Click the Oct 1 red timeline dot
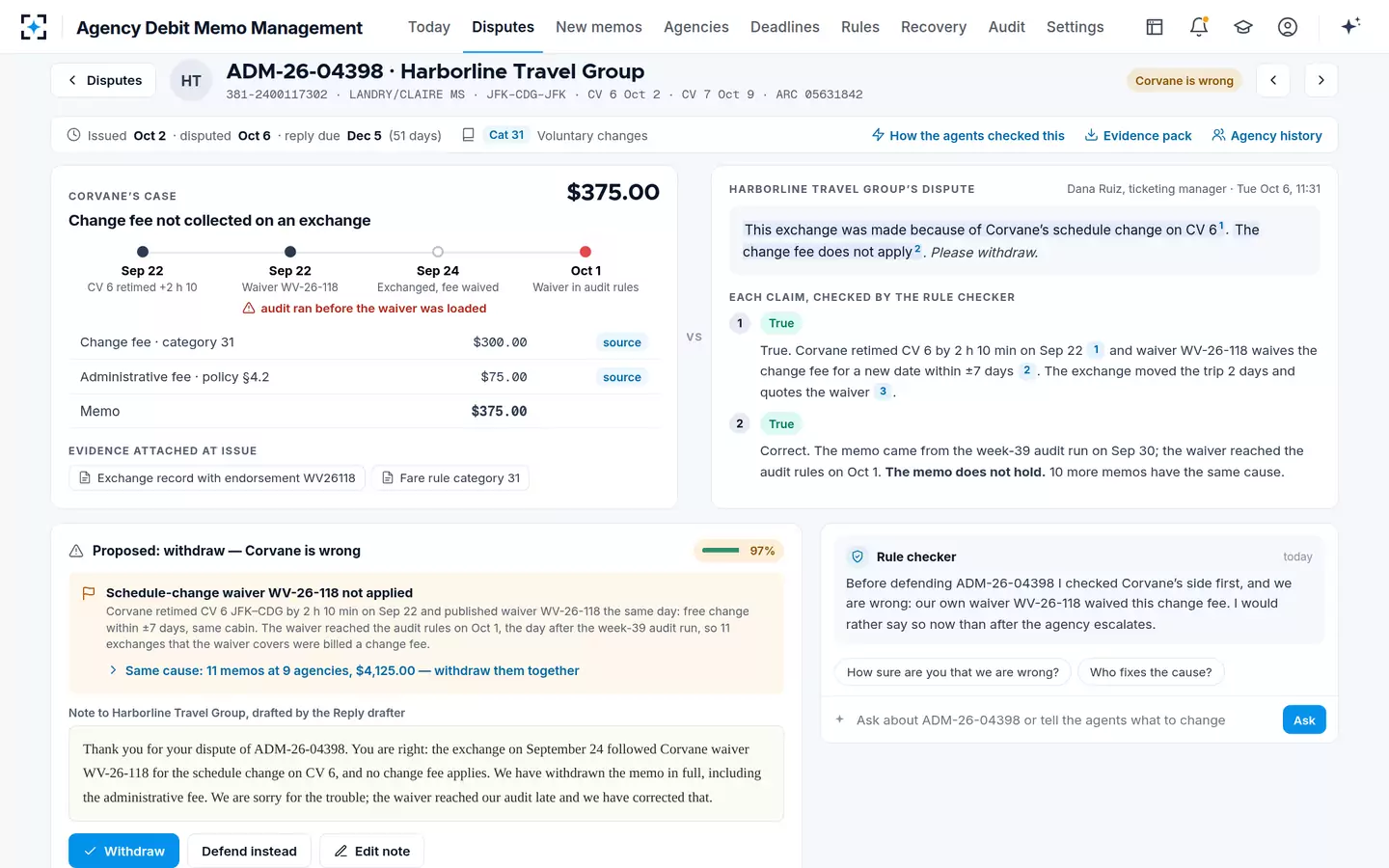The height and width of the screenshot is (868, 1389). point(586,252)
